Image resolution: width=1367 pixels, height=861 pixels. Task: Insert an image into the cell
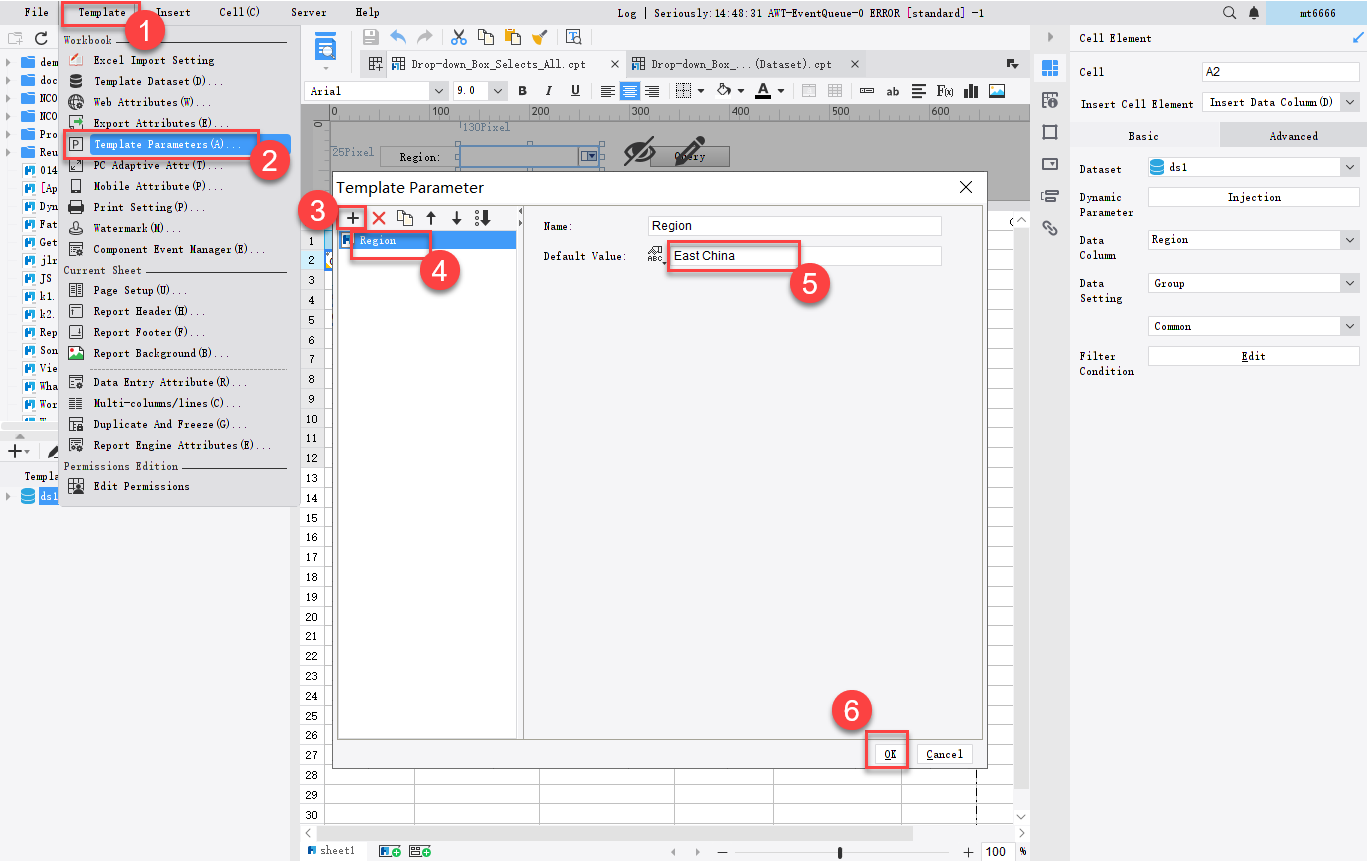[996, 91]
